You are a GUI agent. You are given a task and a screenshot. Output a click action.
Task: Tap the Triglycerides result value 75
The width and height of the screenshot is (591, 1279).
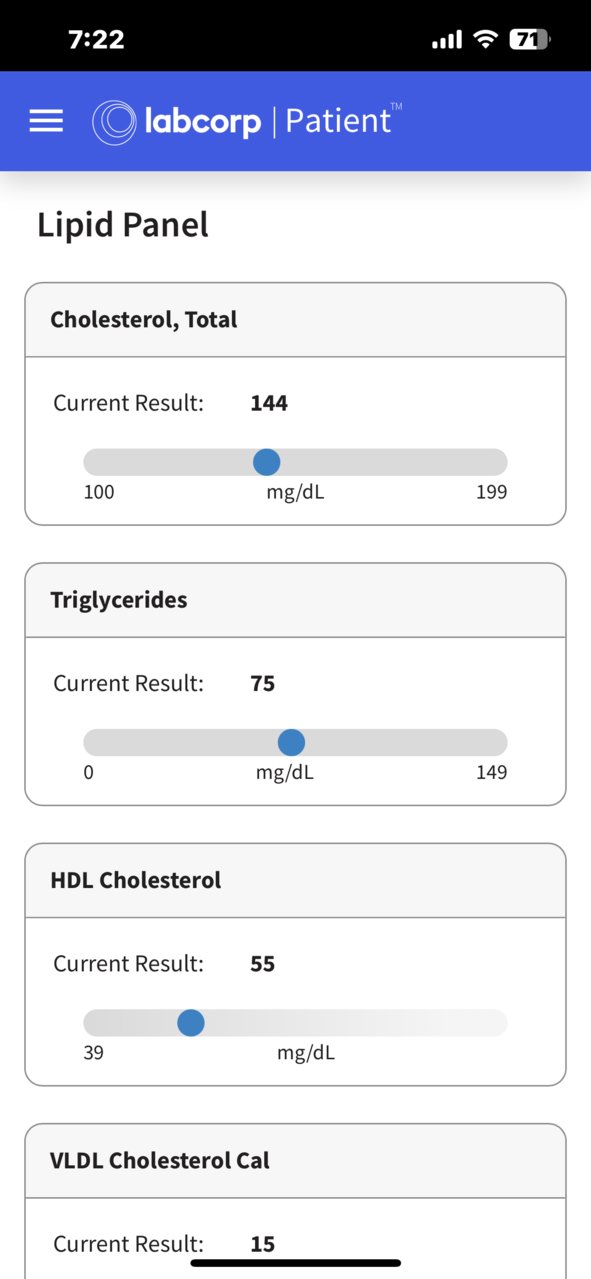pos(263,684)
